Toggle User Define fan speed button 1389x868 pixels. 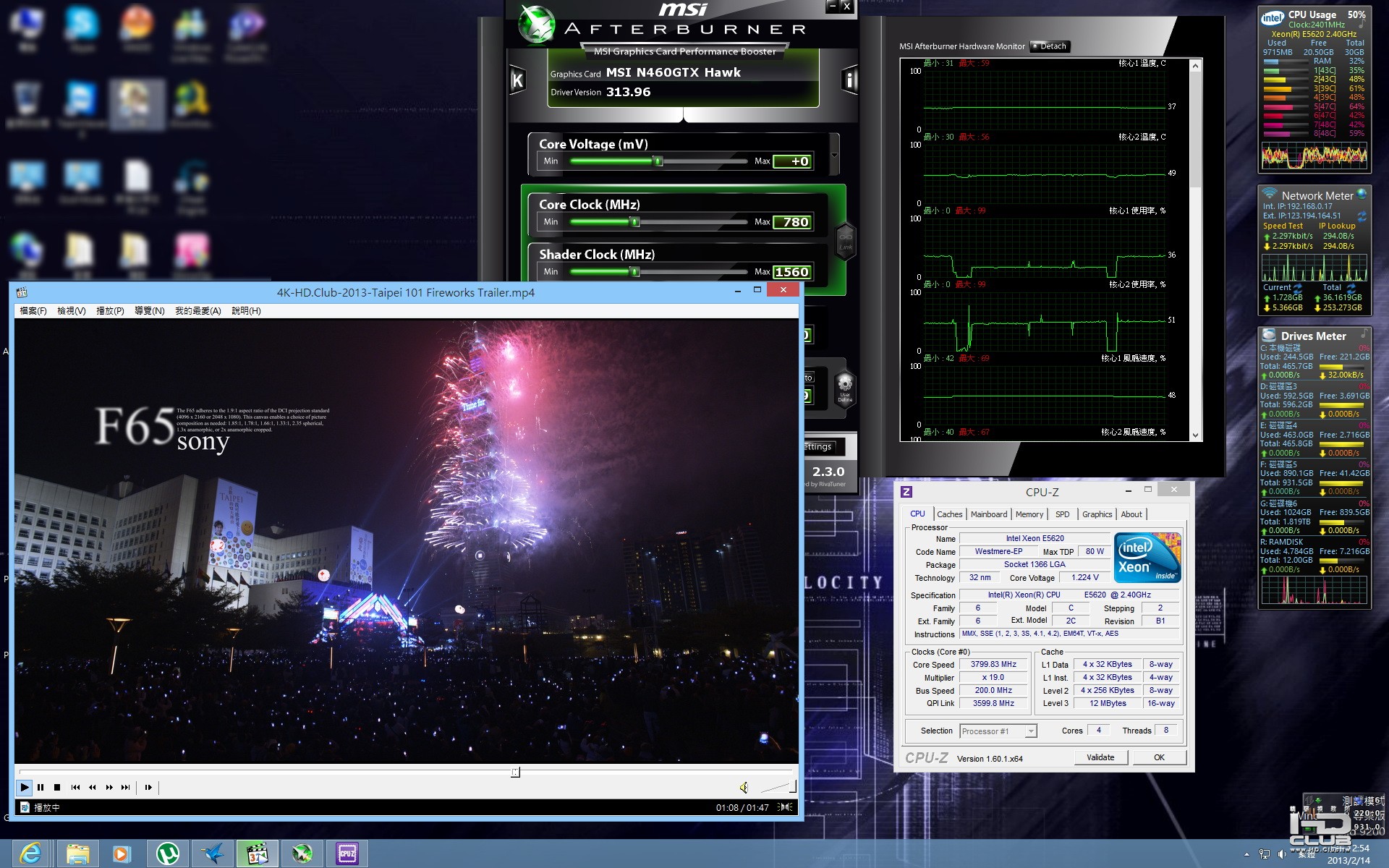pyautogui.click(x=844, y=388)
